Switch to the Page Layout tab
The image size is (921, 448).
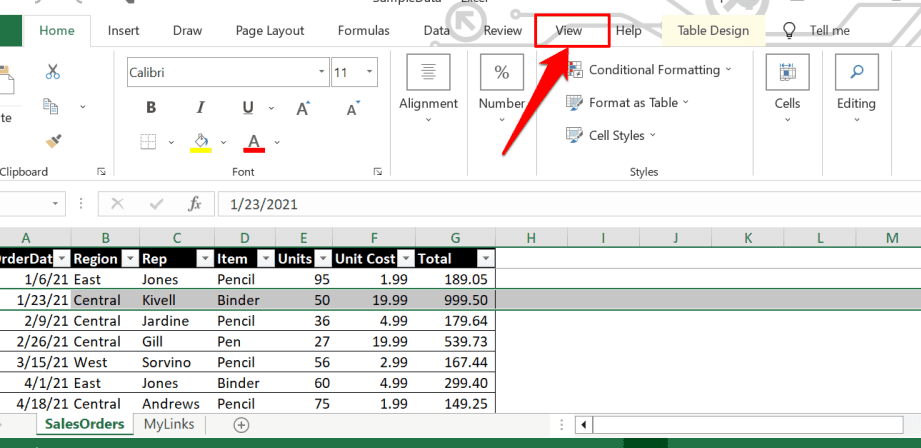point(270,31)
